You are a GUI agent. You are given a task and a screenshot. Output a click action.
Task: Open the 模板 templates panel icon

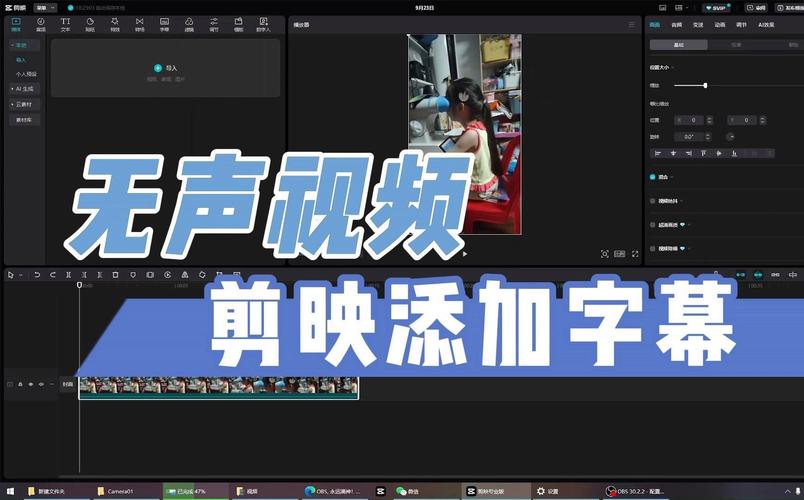(x=238, y=24)
